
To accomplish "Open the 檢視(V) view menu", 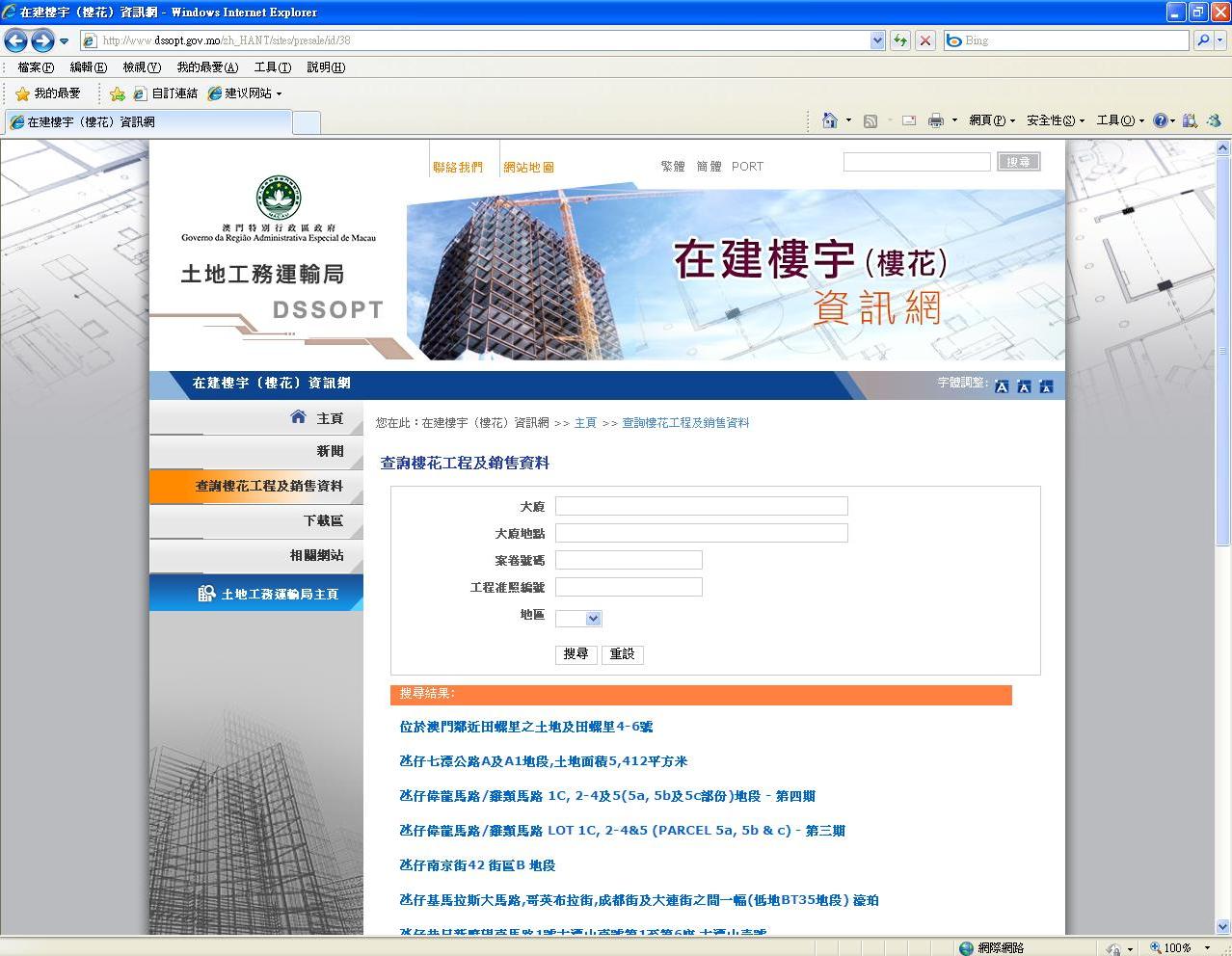I will [x=142, y=67].
